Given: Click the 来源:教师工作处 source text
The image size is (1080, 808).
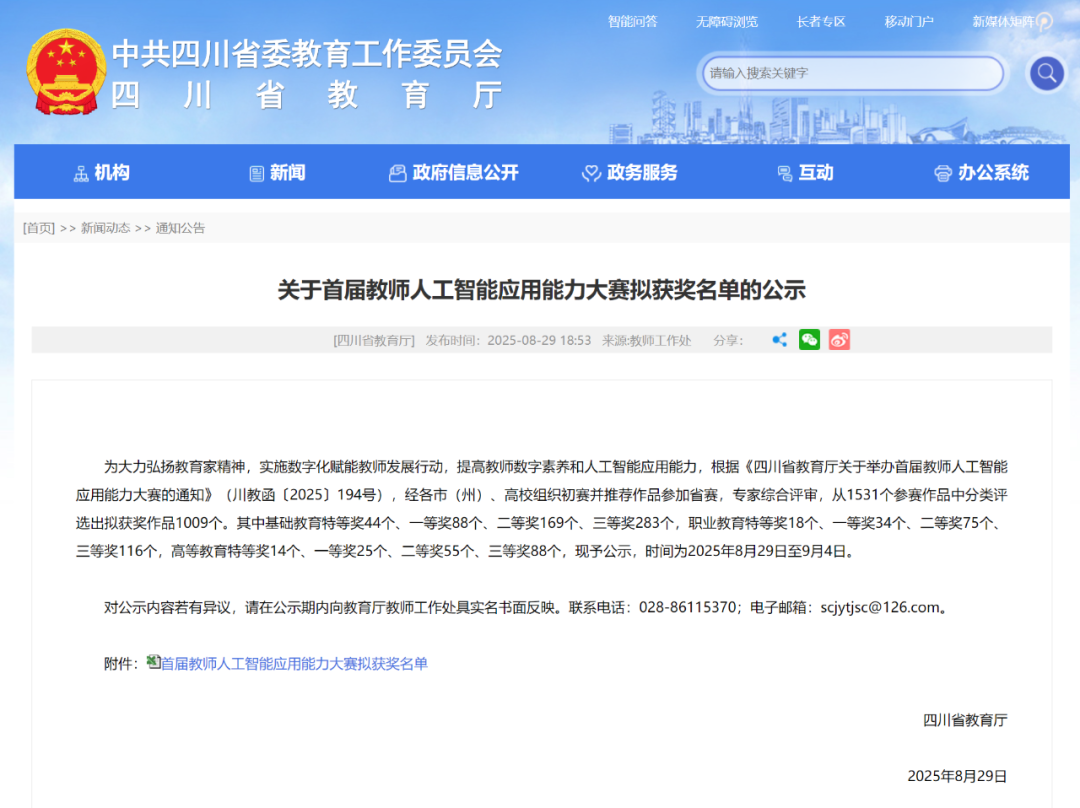Looking at the screenshot, I should click(647, 340).
